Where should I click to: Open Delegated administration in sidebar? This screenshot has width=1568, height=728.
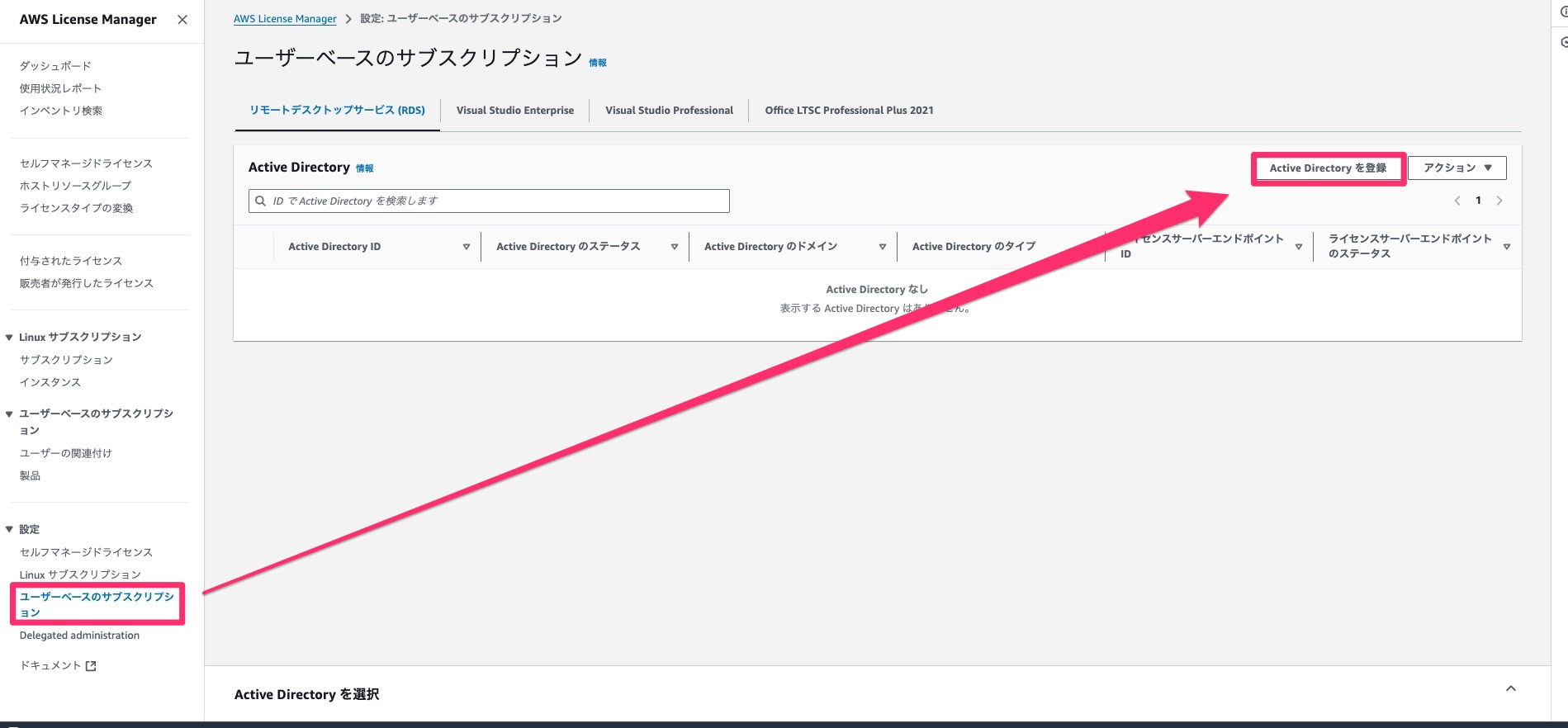coord(79,636)
